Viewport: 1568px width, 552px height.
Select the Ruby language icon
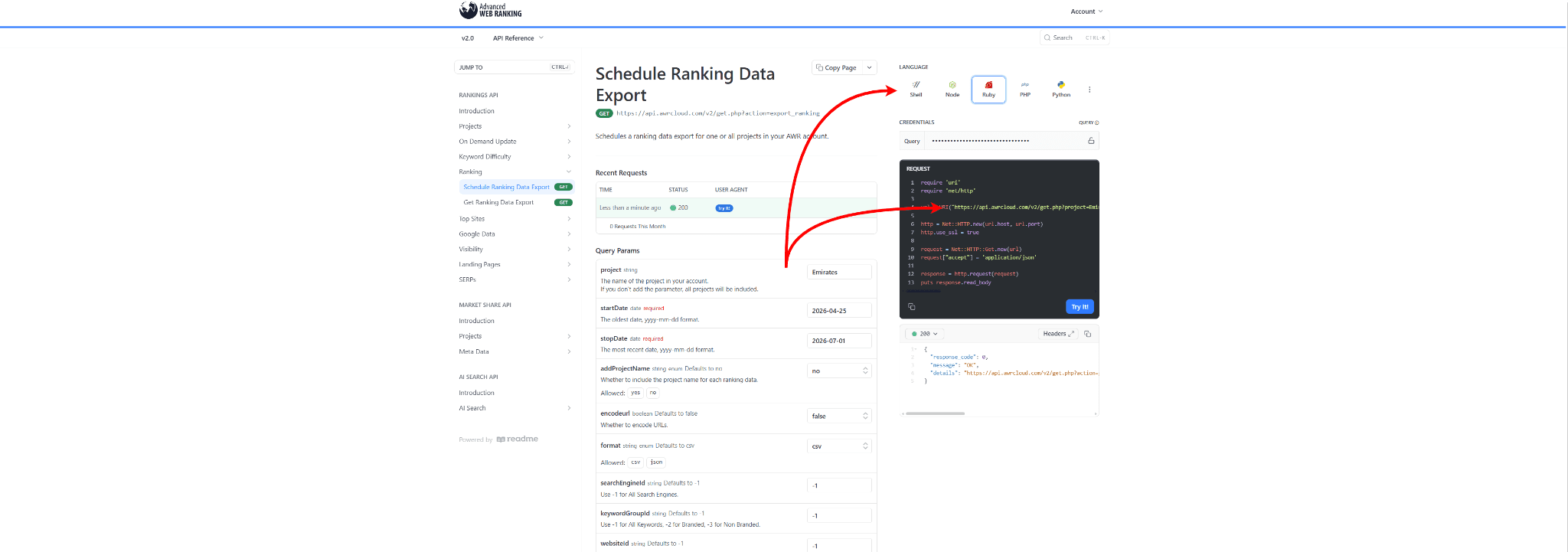[x=988, y=89]
